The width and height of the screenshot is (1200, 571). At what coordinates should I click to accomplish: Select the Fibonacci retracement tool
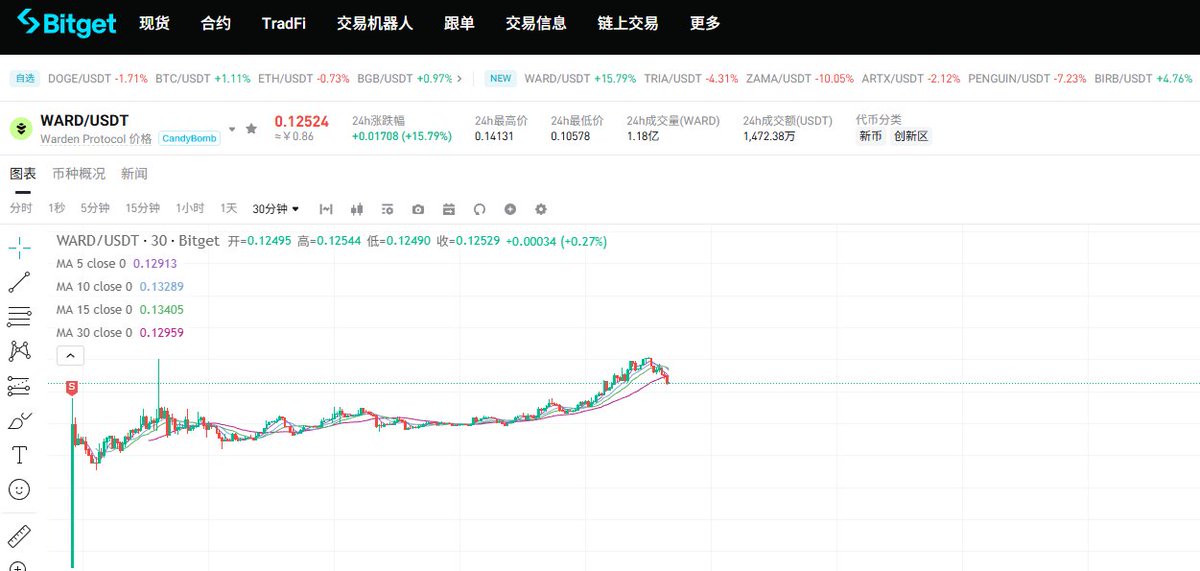click(19, 317)
